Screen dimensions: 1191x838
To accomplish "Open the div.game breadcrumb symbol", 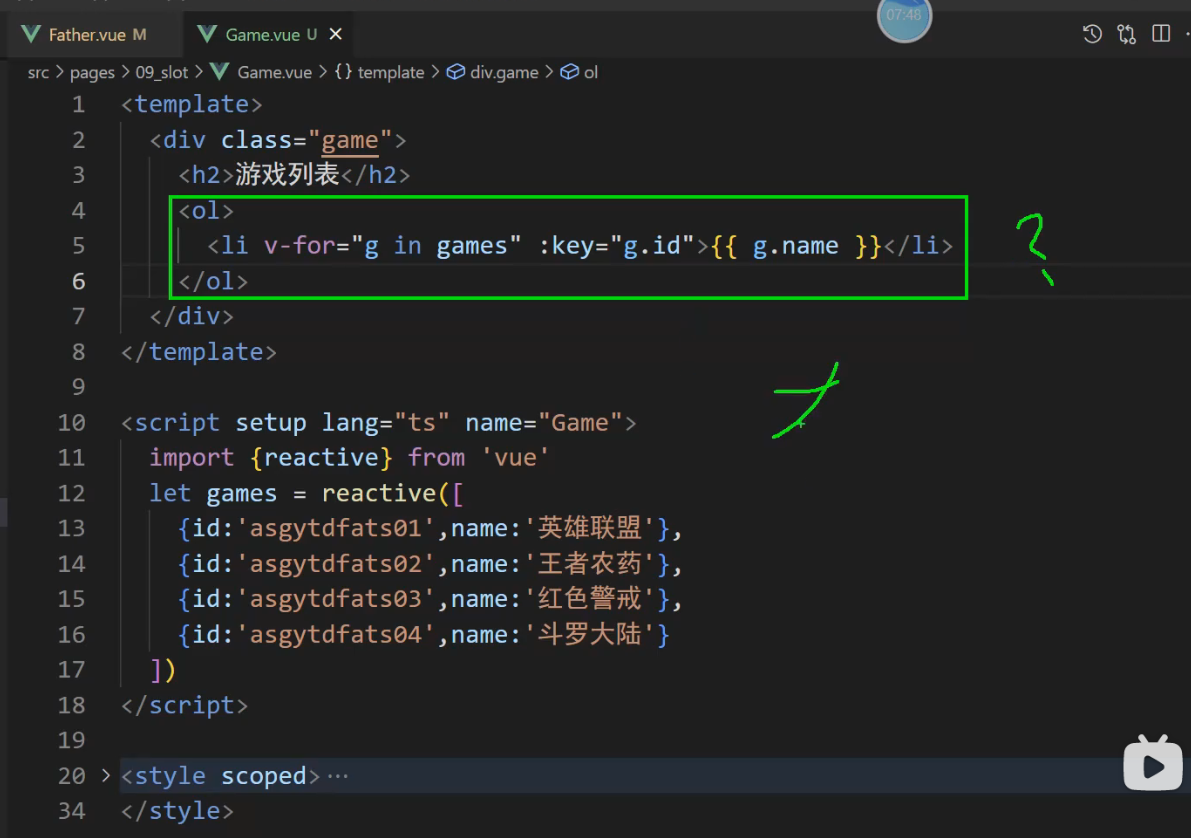I will point(504,72).
